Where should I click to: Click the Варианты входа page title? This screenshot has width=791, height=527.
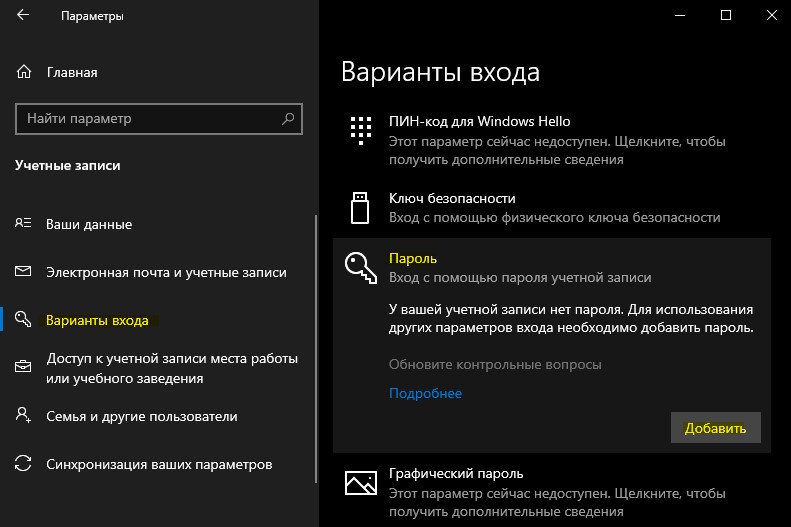(x=440, y=72)
